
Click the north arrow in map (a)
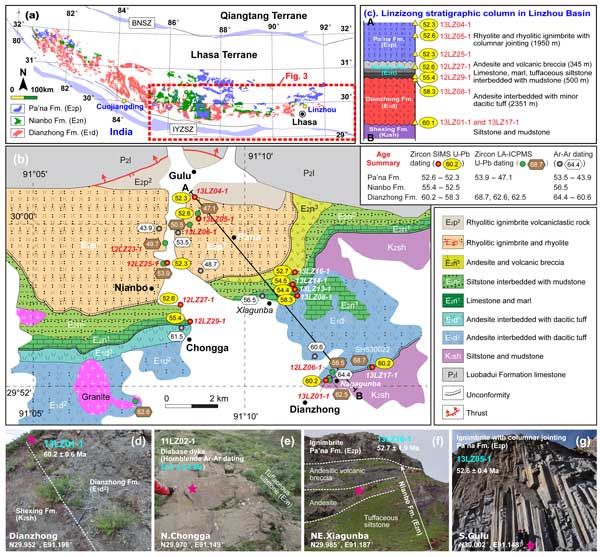23,81
